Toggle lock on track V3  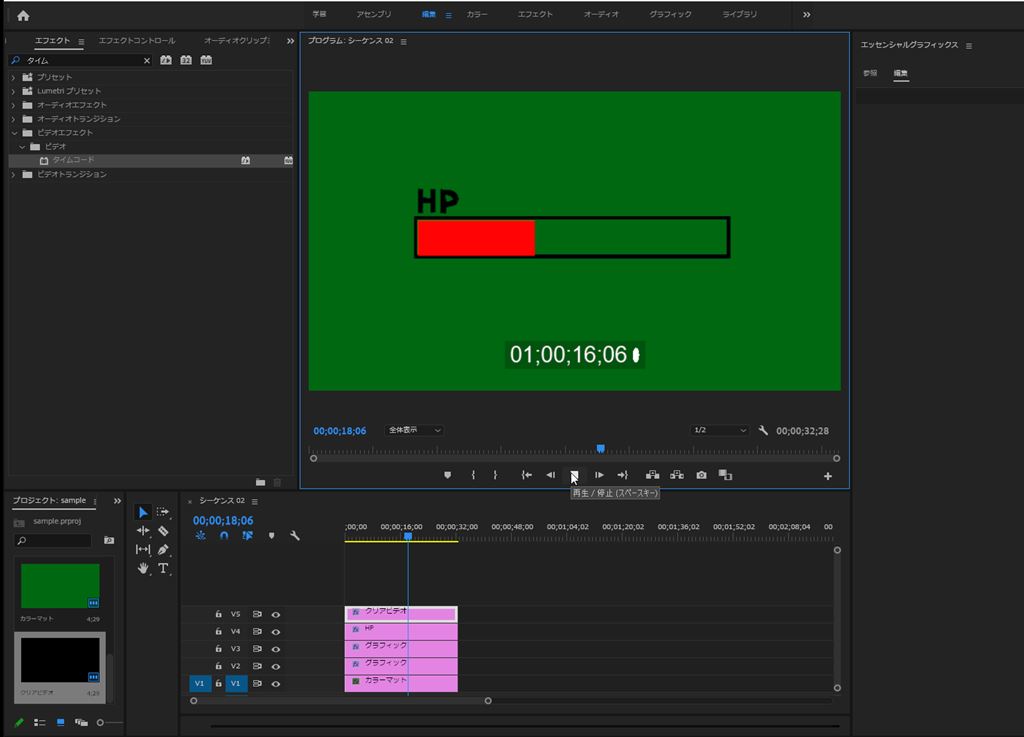(218, 649)
